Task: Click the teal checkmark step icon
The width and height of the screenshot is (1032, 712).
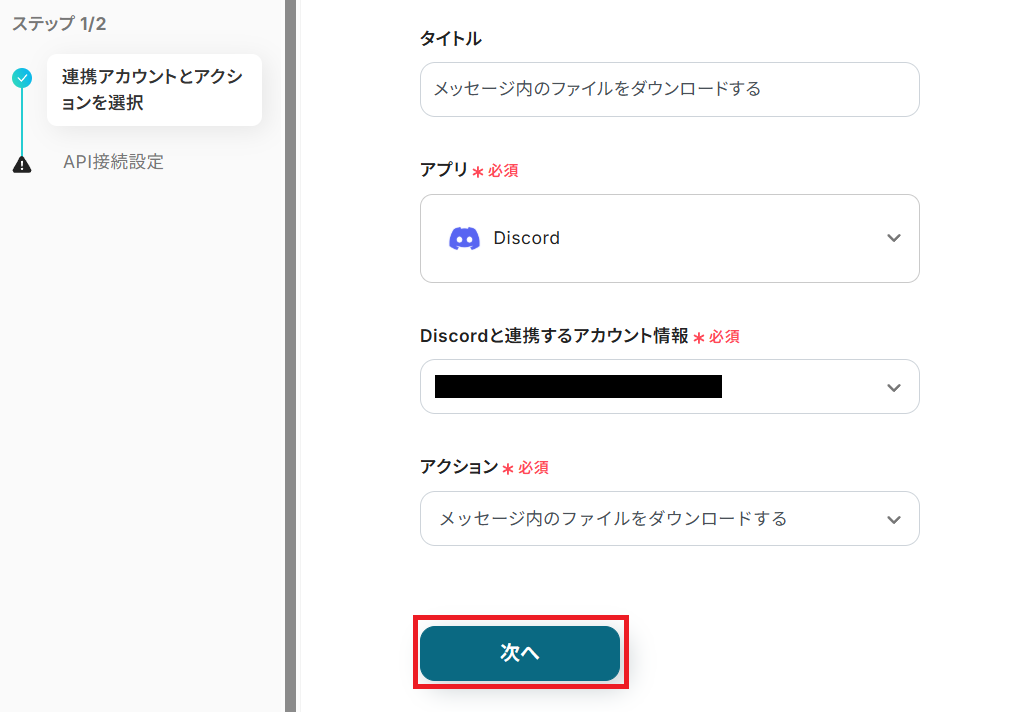Action: coord(22,78)
